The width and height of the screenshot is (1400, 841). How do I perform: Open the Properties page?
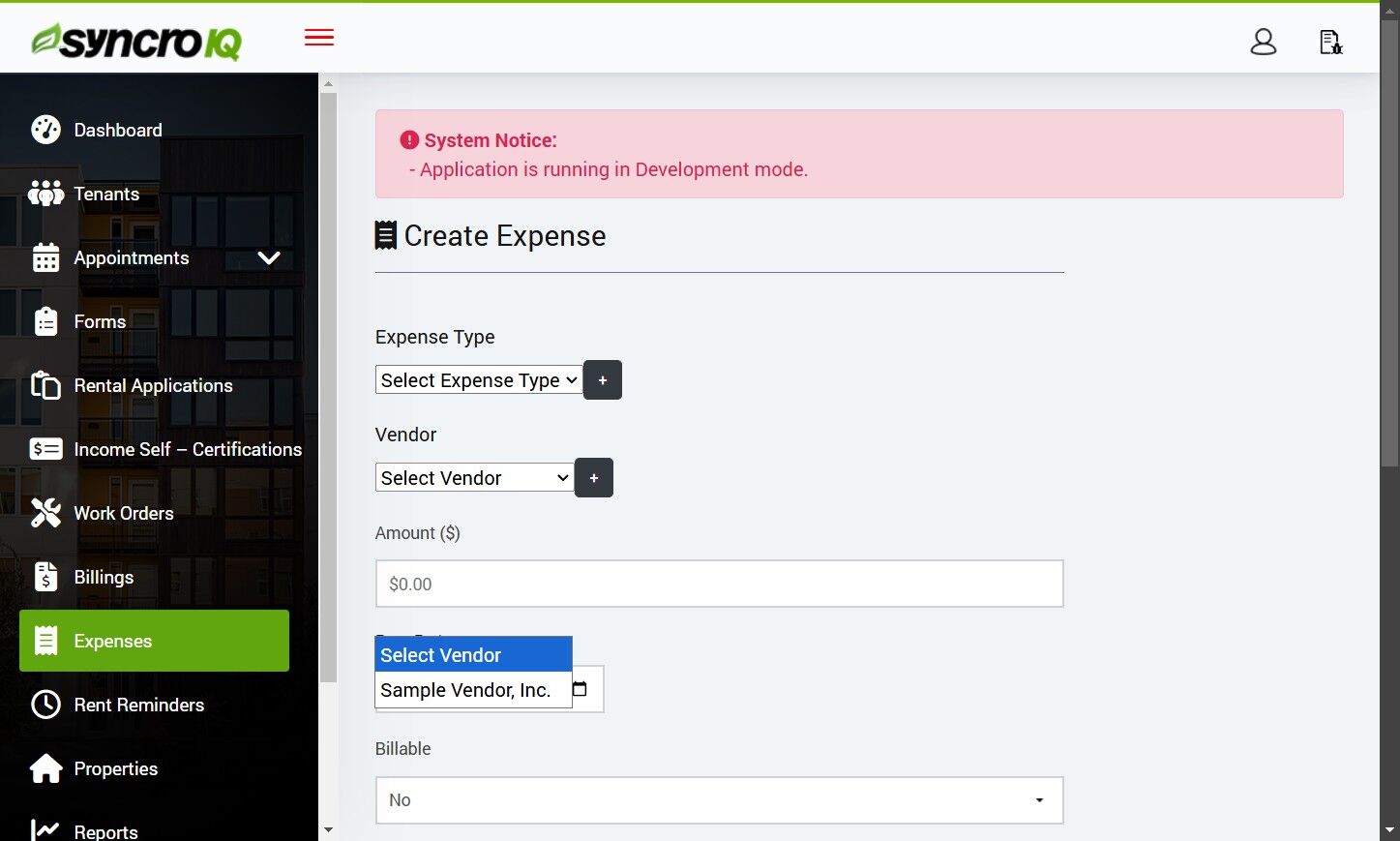click(x=116, y=768)
